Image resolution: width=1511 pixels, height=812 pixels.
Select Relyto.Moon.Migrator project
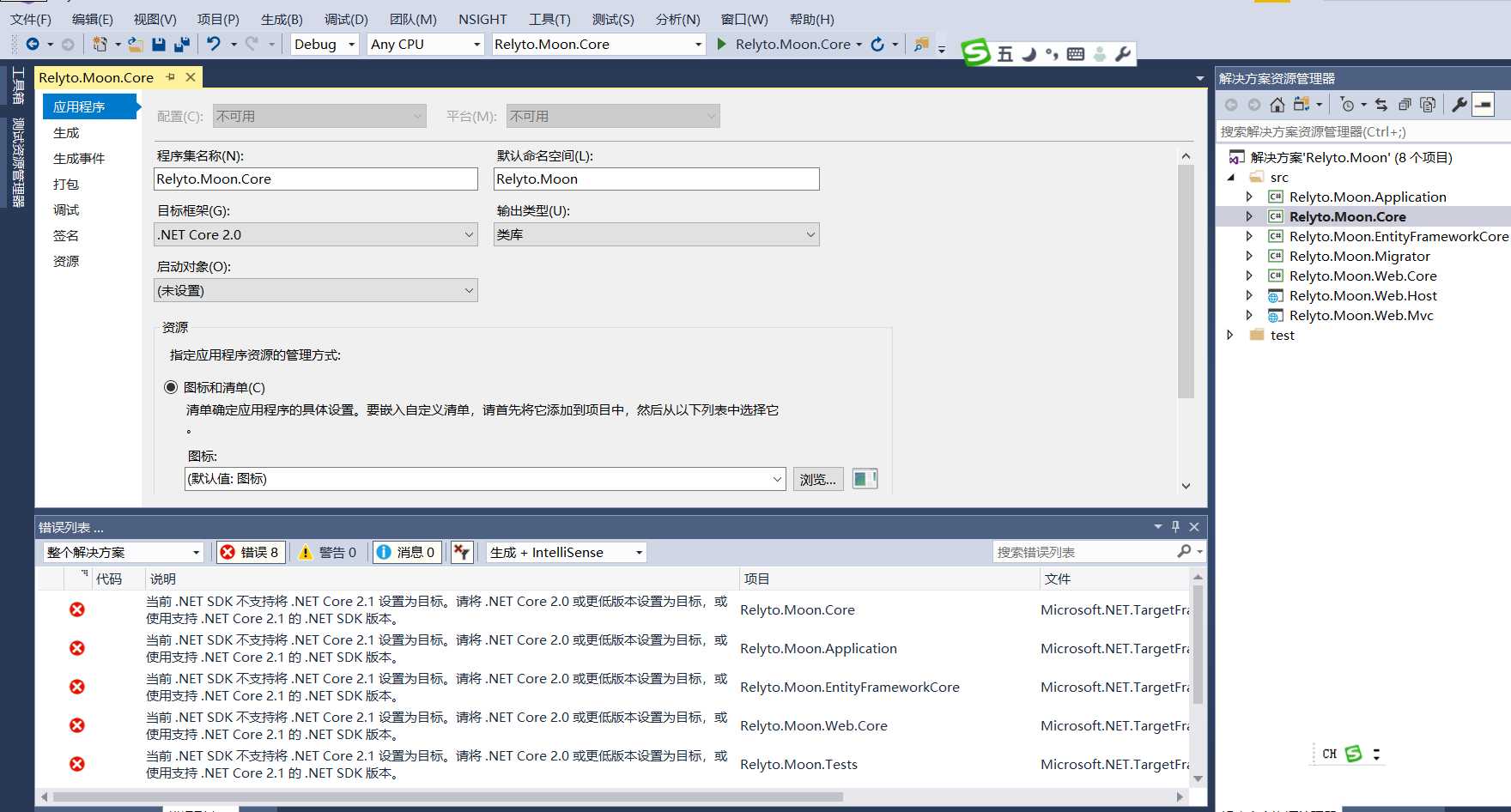pos(1359,256)
